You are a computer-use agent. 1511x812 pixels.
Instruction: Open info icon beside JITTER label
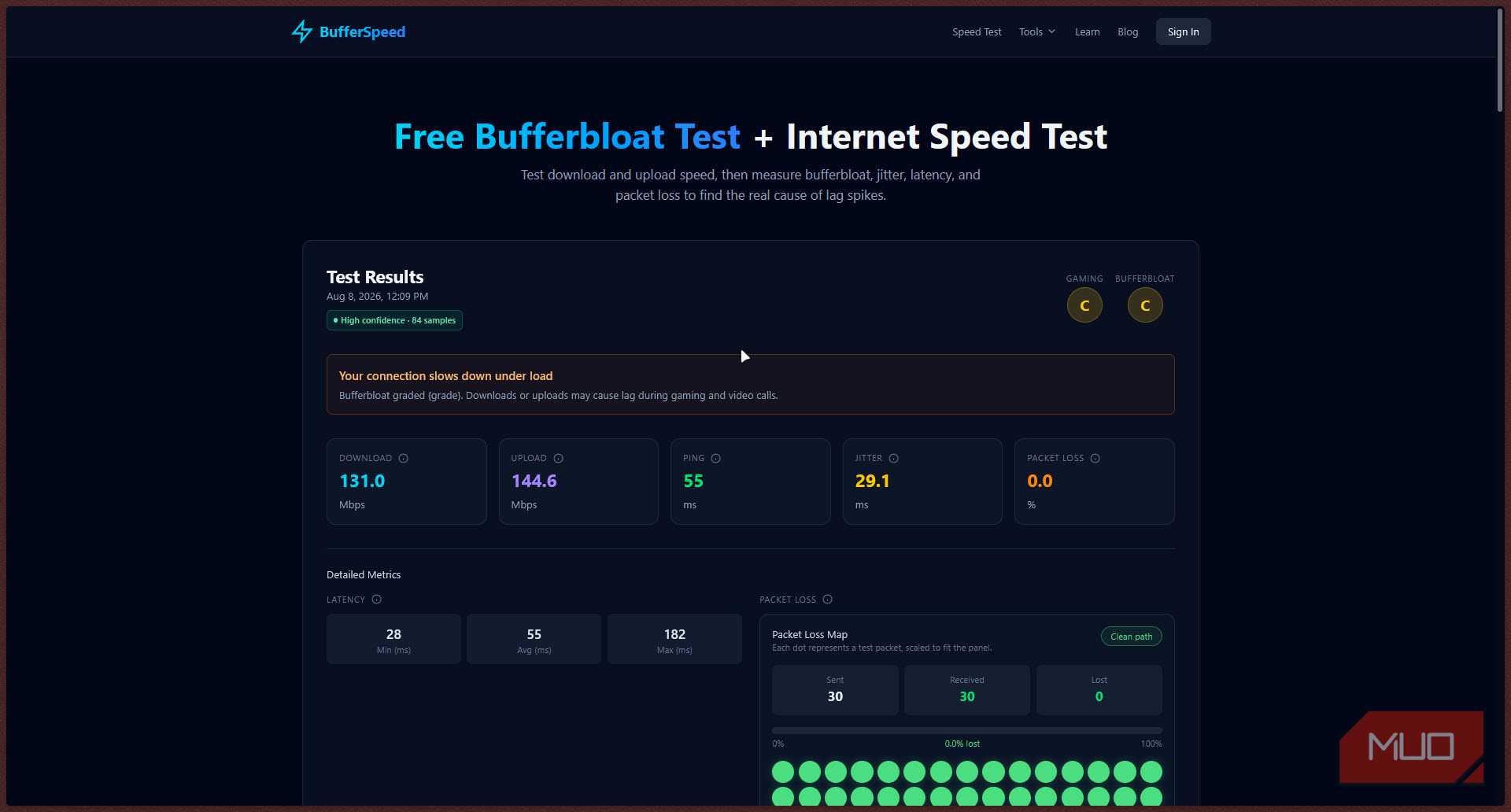893,458
